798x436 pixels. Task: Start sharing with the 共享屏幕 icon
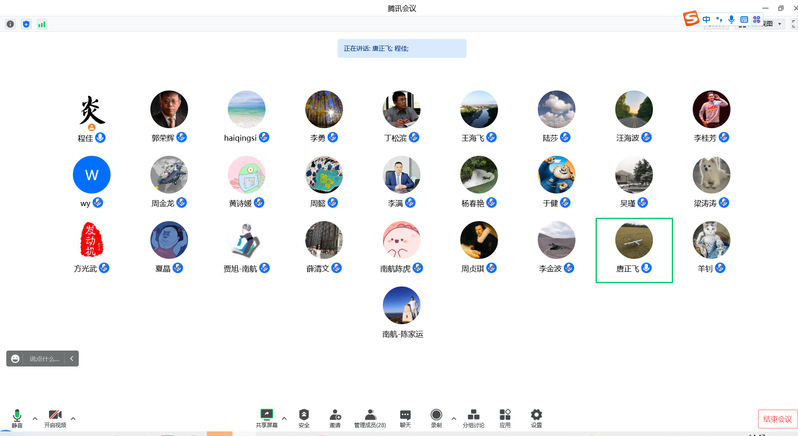coord(267,415)
